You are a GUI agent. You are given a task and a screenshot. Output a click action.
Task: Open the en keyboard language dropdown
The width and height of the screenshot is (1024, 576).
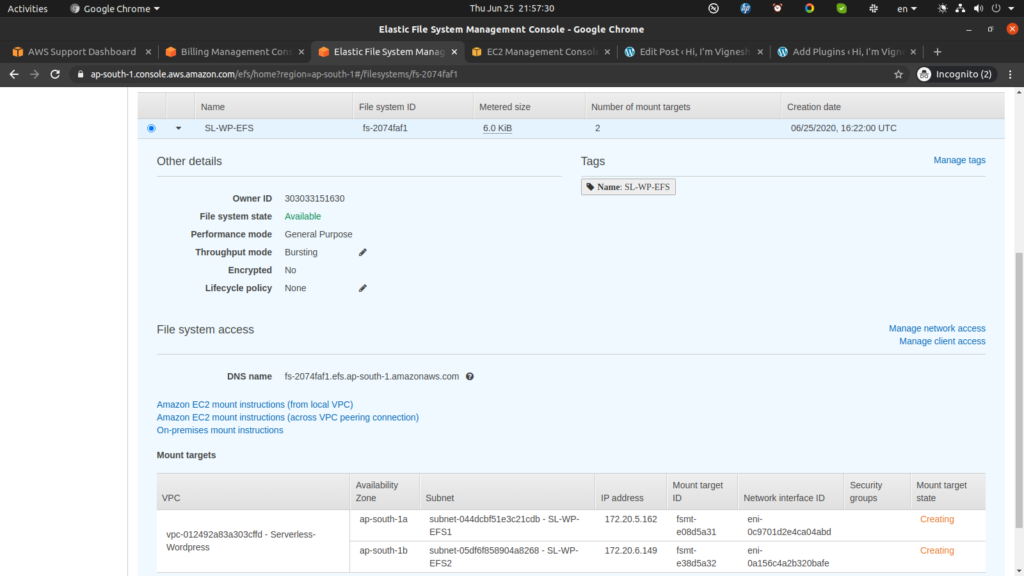click(906, 8)
